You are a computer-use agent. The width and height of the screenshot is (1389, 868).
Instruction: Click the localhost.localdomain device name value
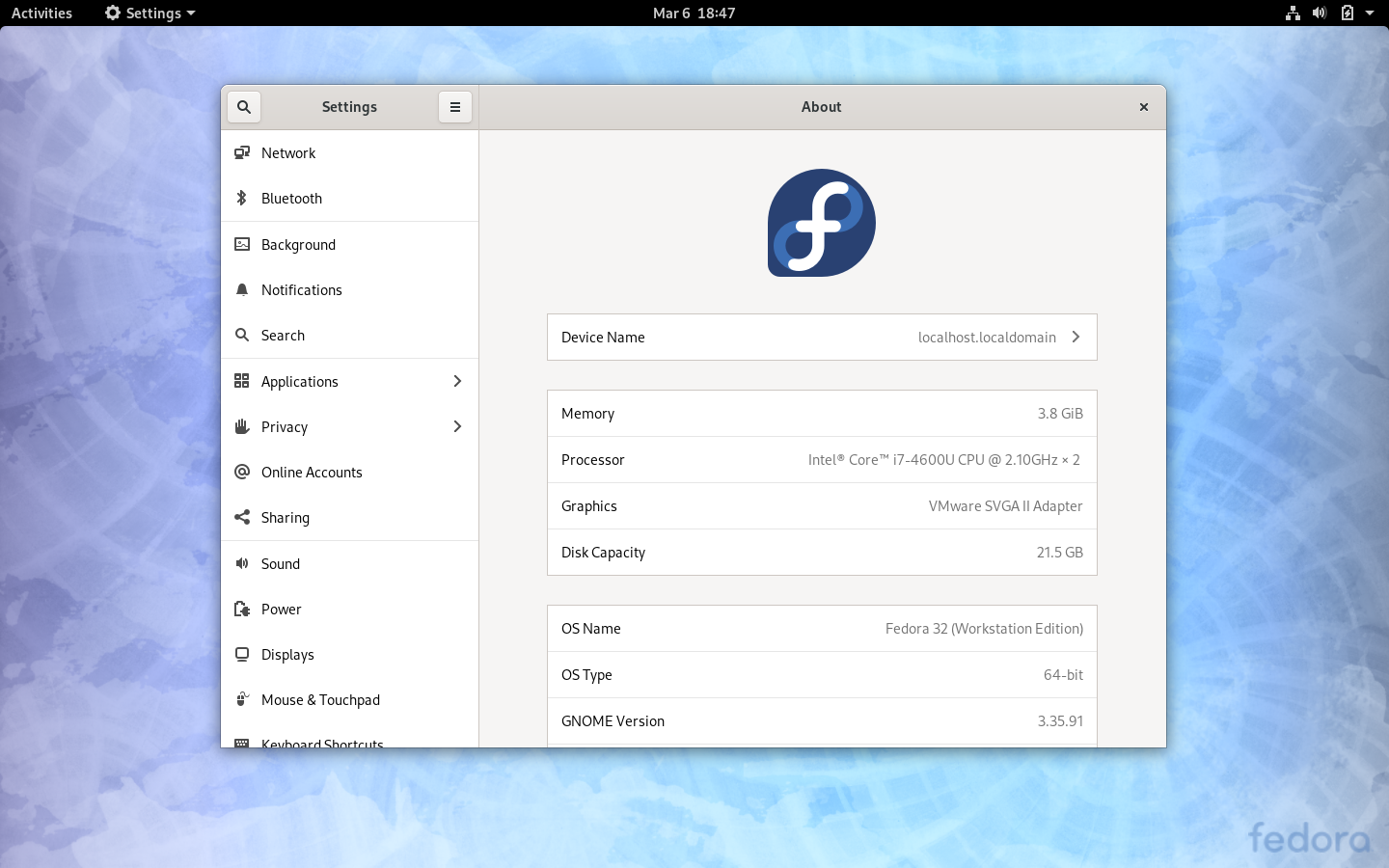[987, 338]
